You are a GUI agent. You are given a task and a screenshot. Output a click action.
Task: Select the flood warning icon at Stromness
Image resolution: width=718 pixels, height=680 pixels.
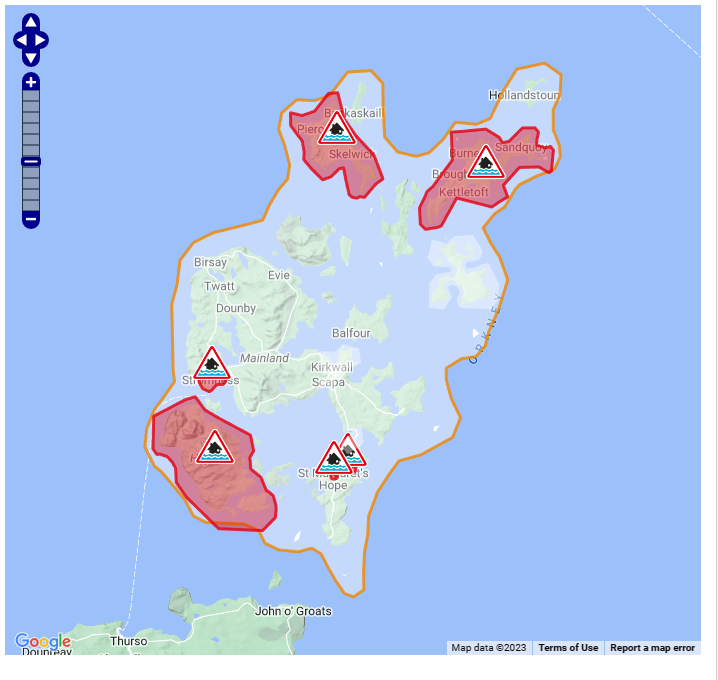tap(211, 364)
